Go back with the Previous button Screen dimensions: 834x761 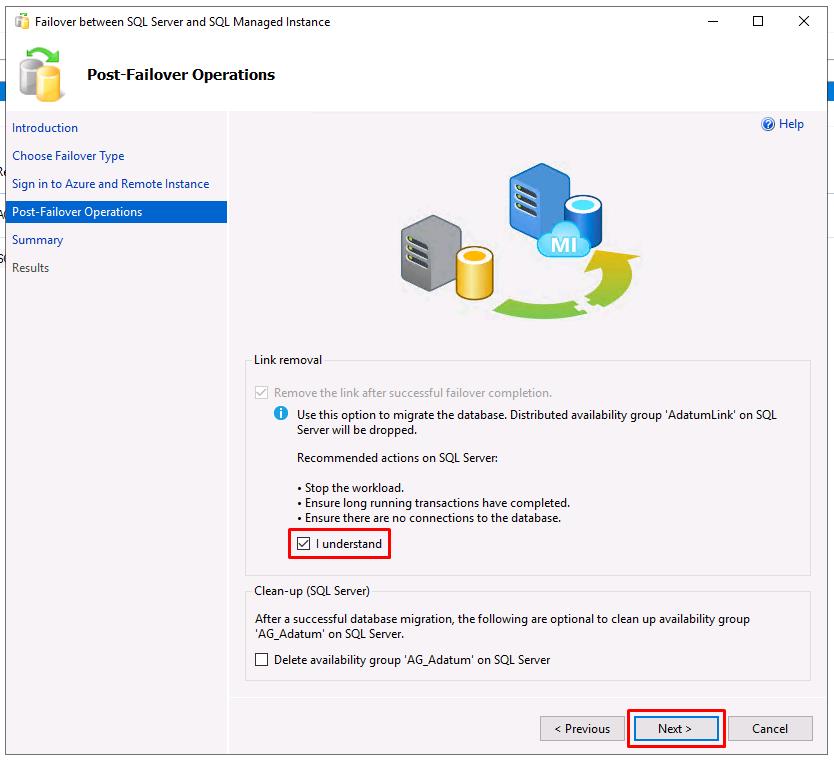[x=582, y=729]
